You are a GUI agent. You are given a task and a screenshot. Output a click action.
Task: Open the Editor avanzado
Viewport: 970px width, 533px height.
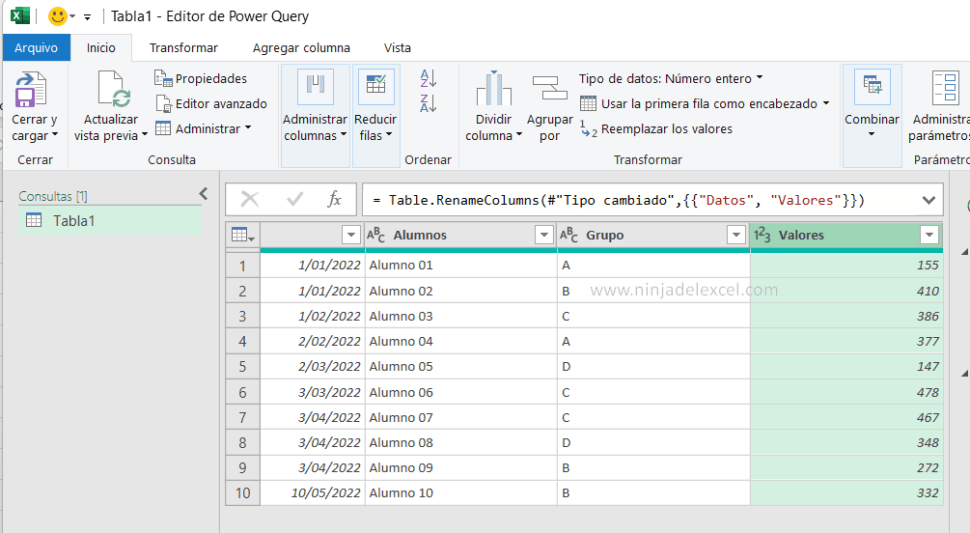click(211, 103)
